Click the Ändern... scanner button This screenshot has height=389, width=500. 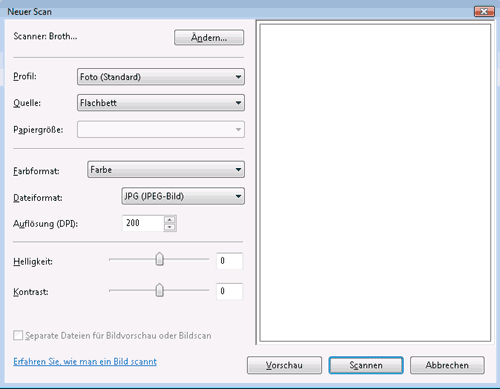[209, 38]
